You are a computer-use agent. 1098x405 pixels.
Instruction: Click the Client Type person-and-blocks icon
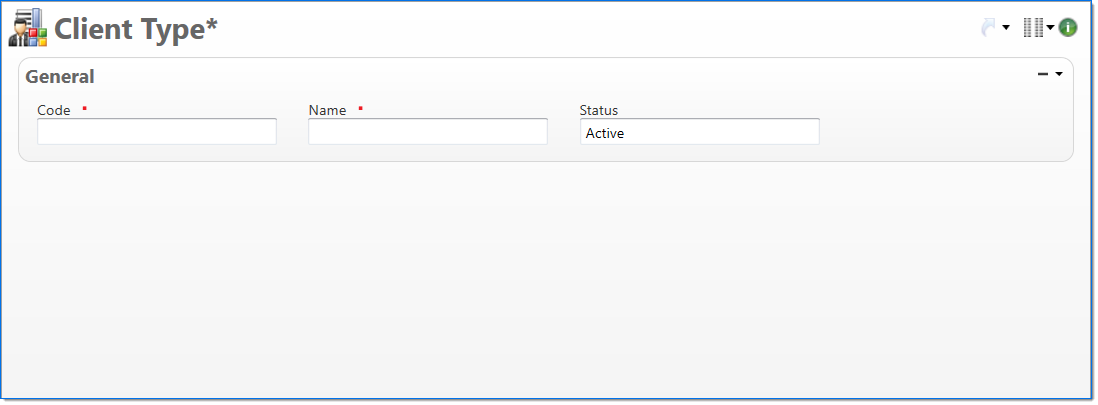pos(27,27)
